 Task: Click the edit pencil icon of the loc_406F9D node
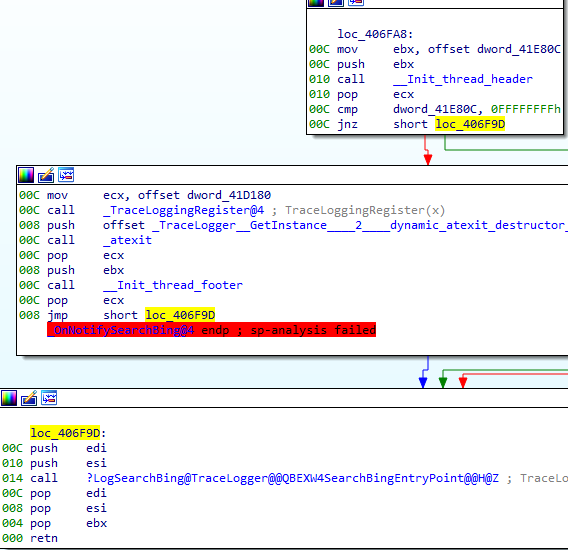click(29, 398)
